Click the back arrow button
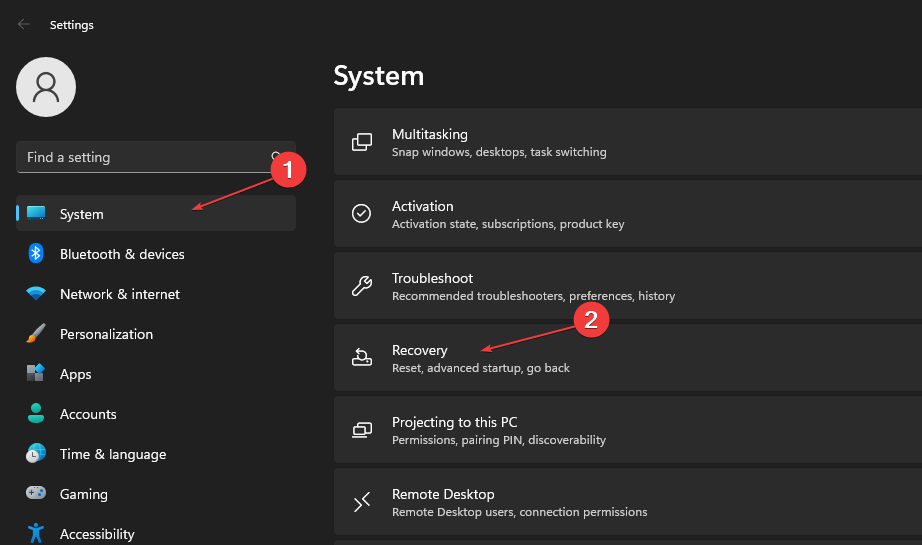922x545 pixels. click(24, 24)
